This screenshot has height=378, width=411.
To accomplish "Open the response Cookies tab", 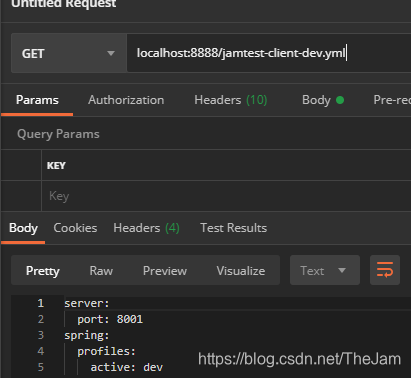I will [x=75, y=228].
